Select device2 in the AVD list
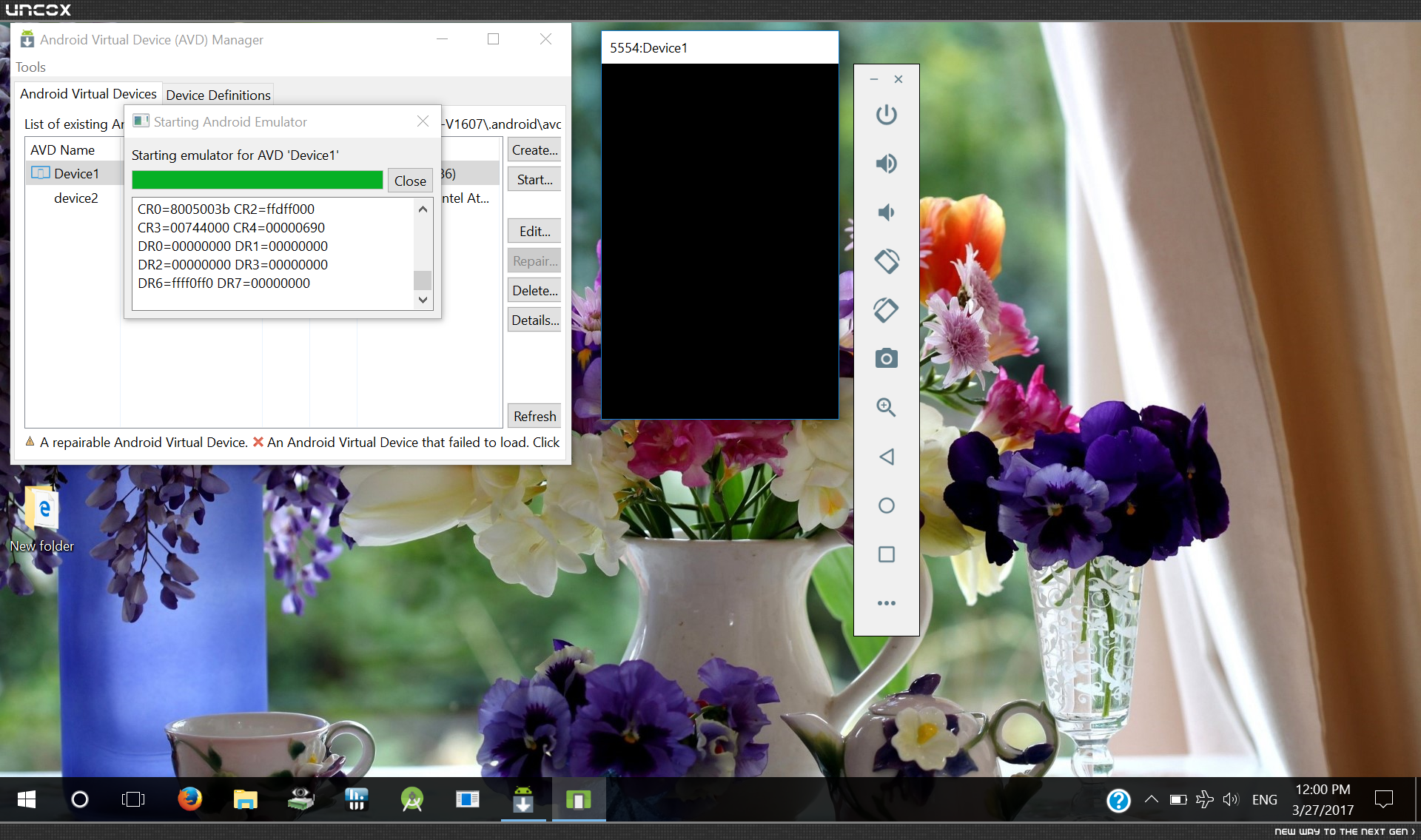This screenshot has height=840, width=1421. 75,198
